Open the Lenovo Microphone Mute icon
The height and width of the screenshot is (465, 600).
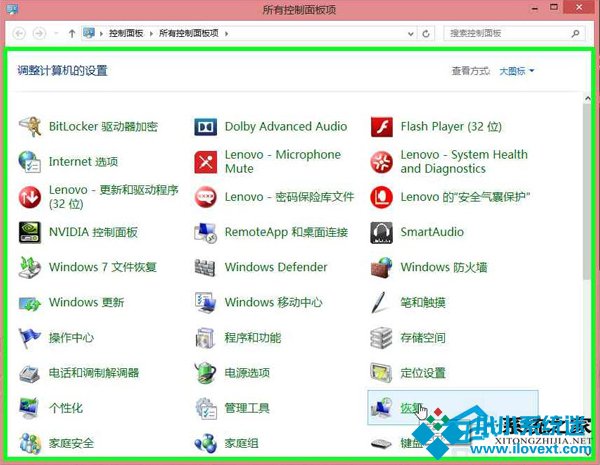point(205,162)
